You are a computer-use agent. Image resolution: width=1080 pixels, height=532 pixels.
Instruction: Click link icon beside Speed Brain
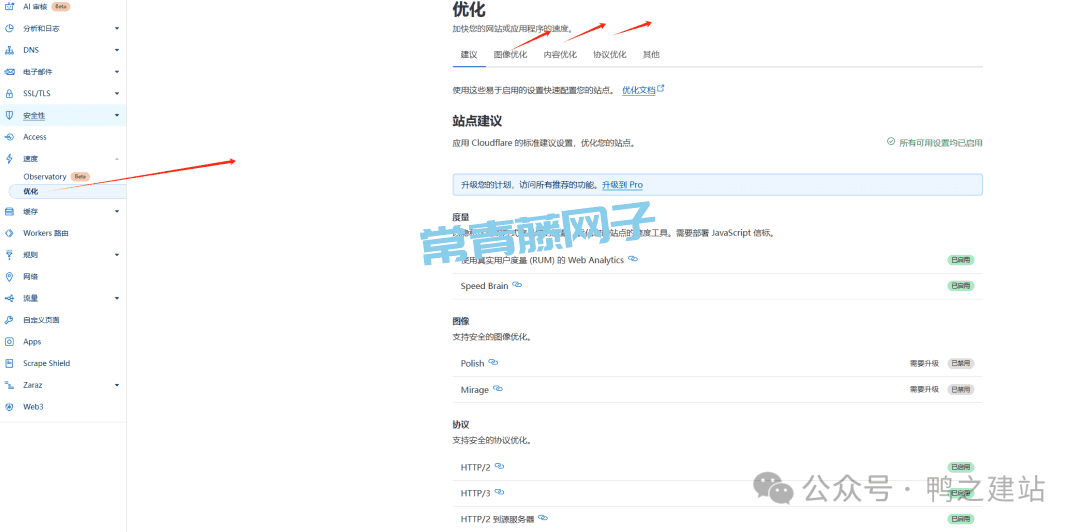point(517,285)
